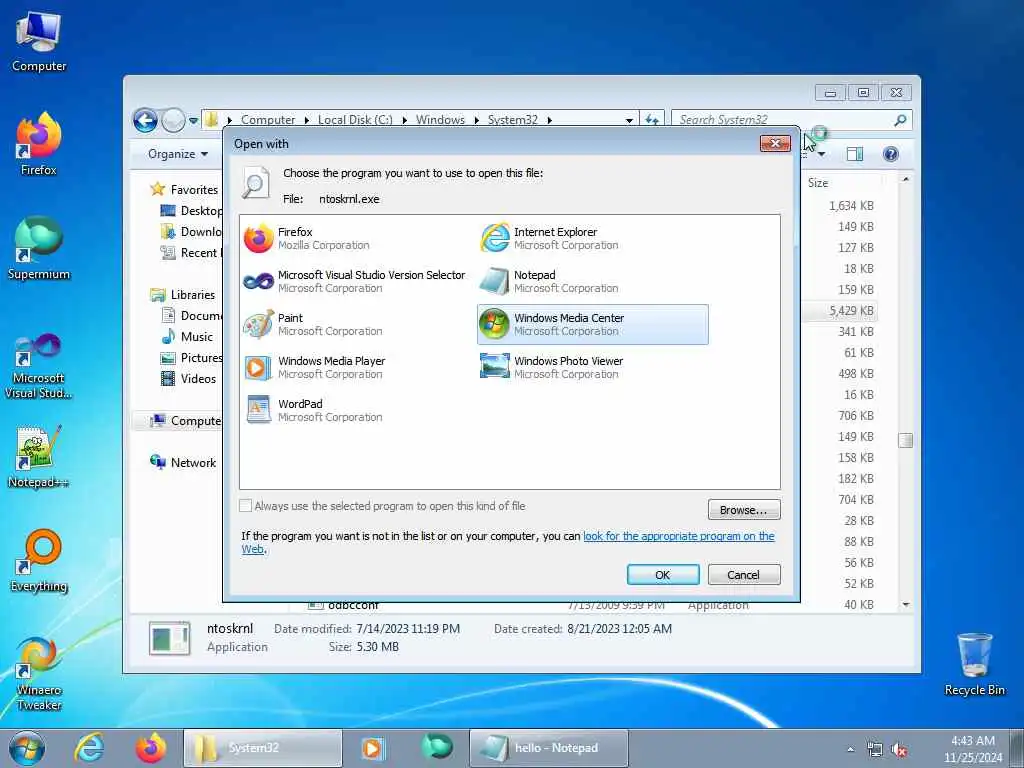This screenshot has height=768, width=1024.
Task: Open the recent pages dropdown arrow
Action: 193,121
